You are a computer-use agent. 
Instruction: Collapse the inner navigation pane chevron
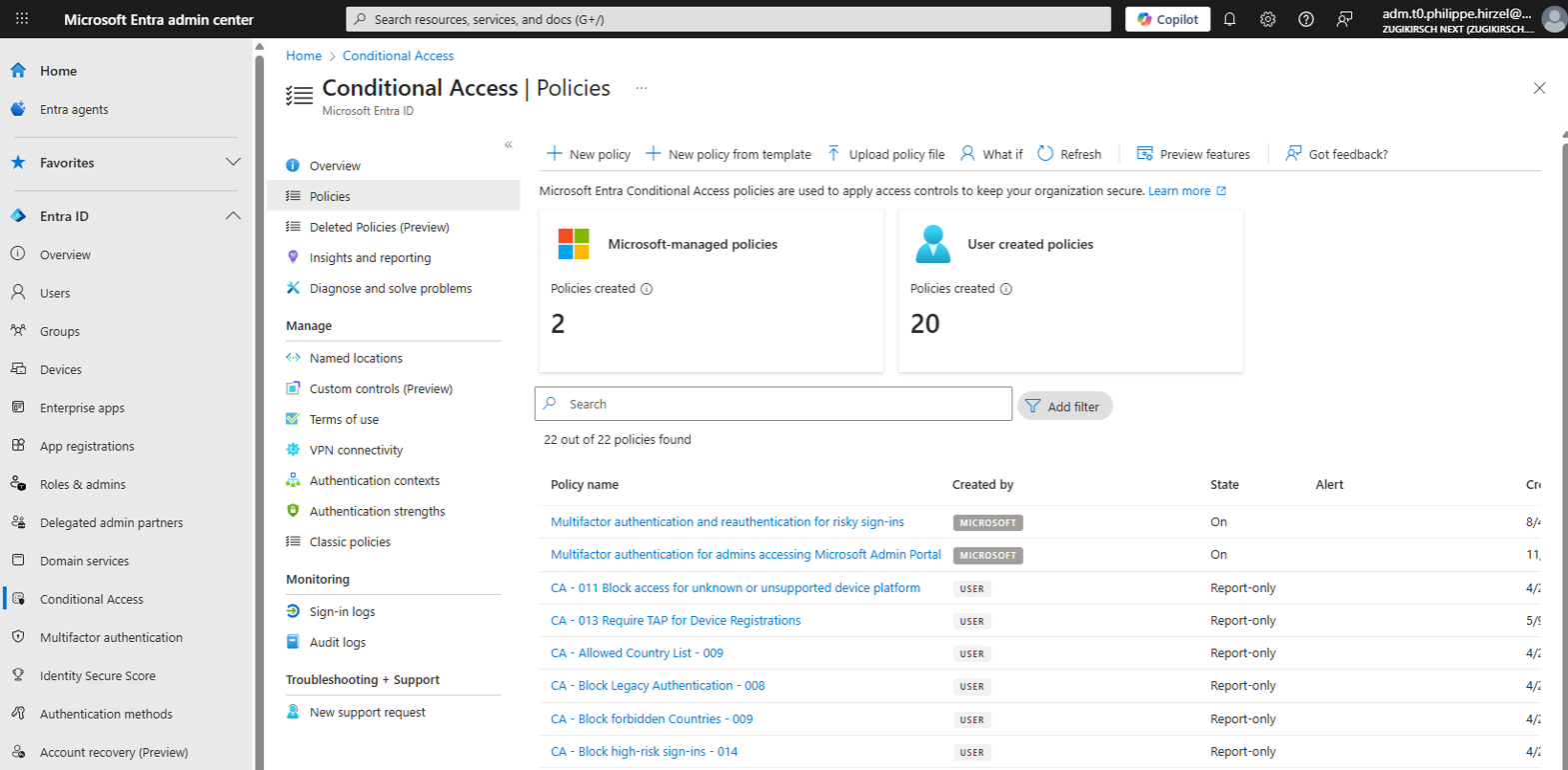tap(509, 145)
